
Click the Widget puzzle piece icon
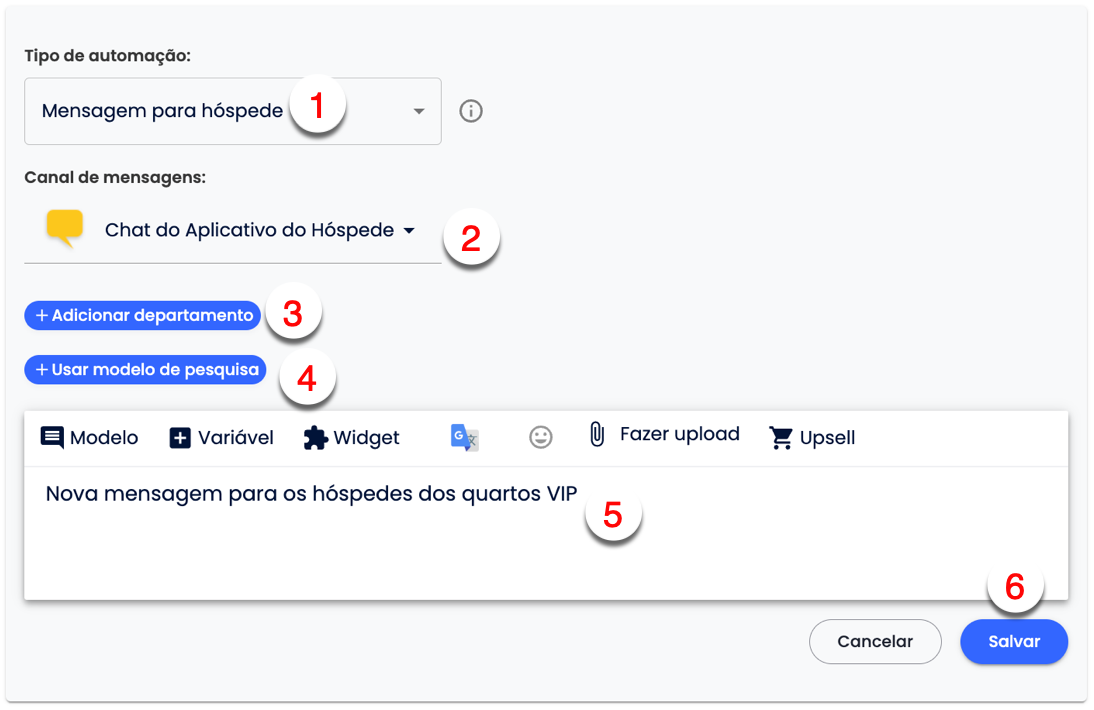[316, 438]
